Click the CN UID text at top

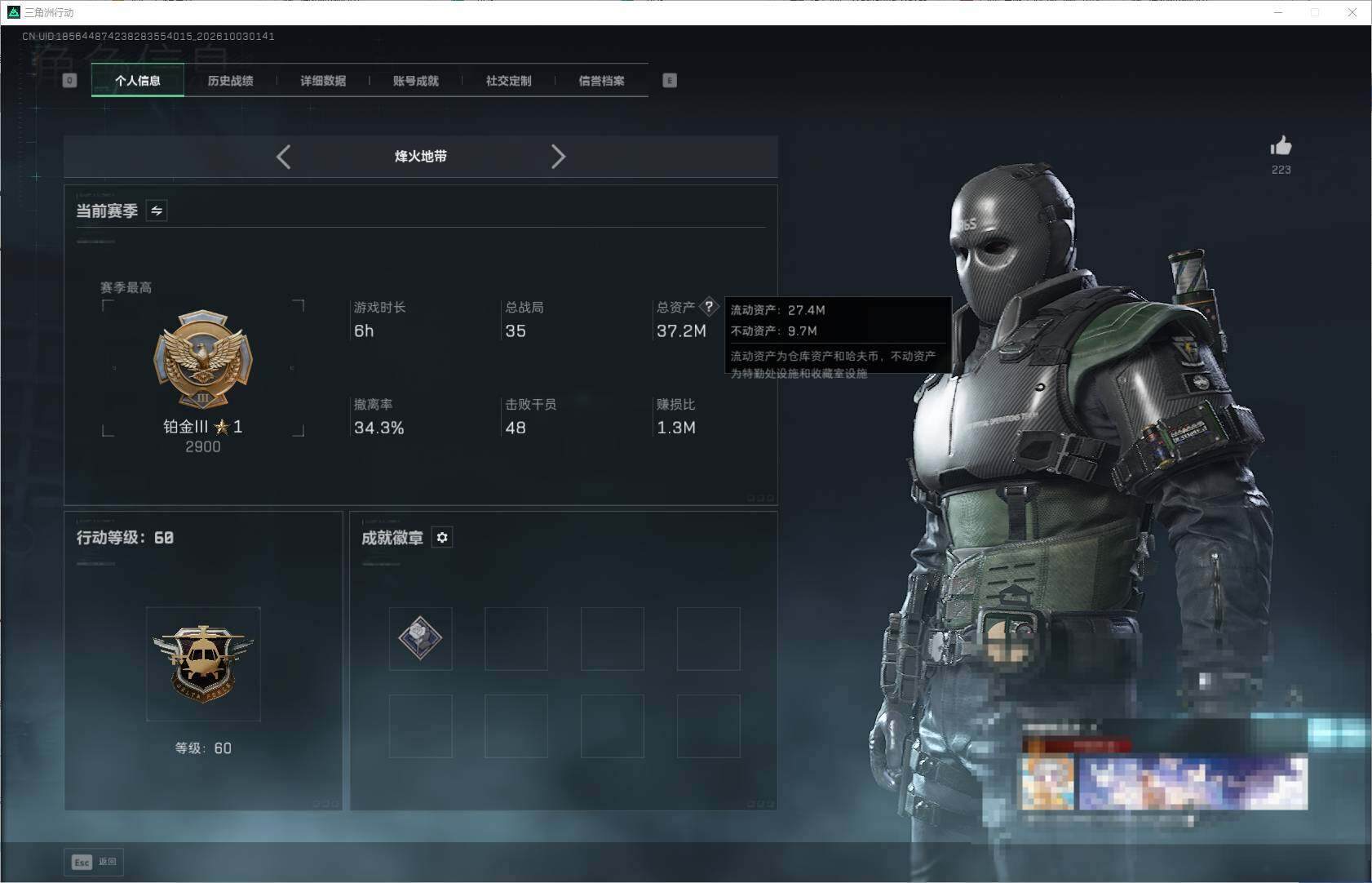148,36
